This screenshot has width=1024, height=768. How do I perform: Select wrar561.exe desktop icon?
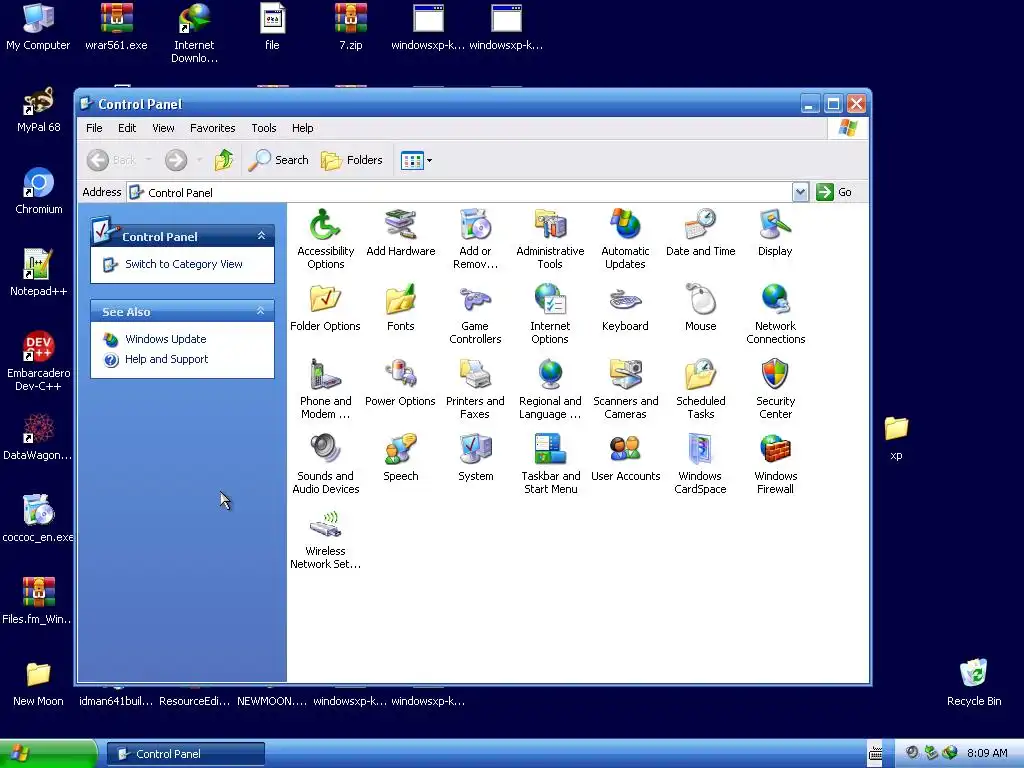pyautogui.click(x=116, y=26)
